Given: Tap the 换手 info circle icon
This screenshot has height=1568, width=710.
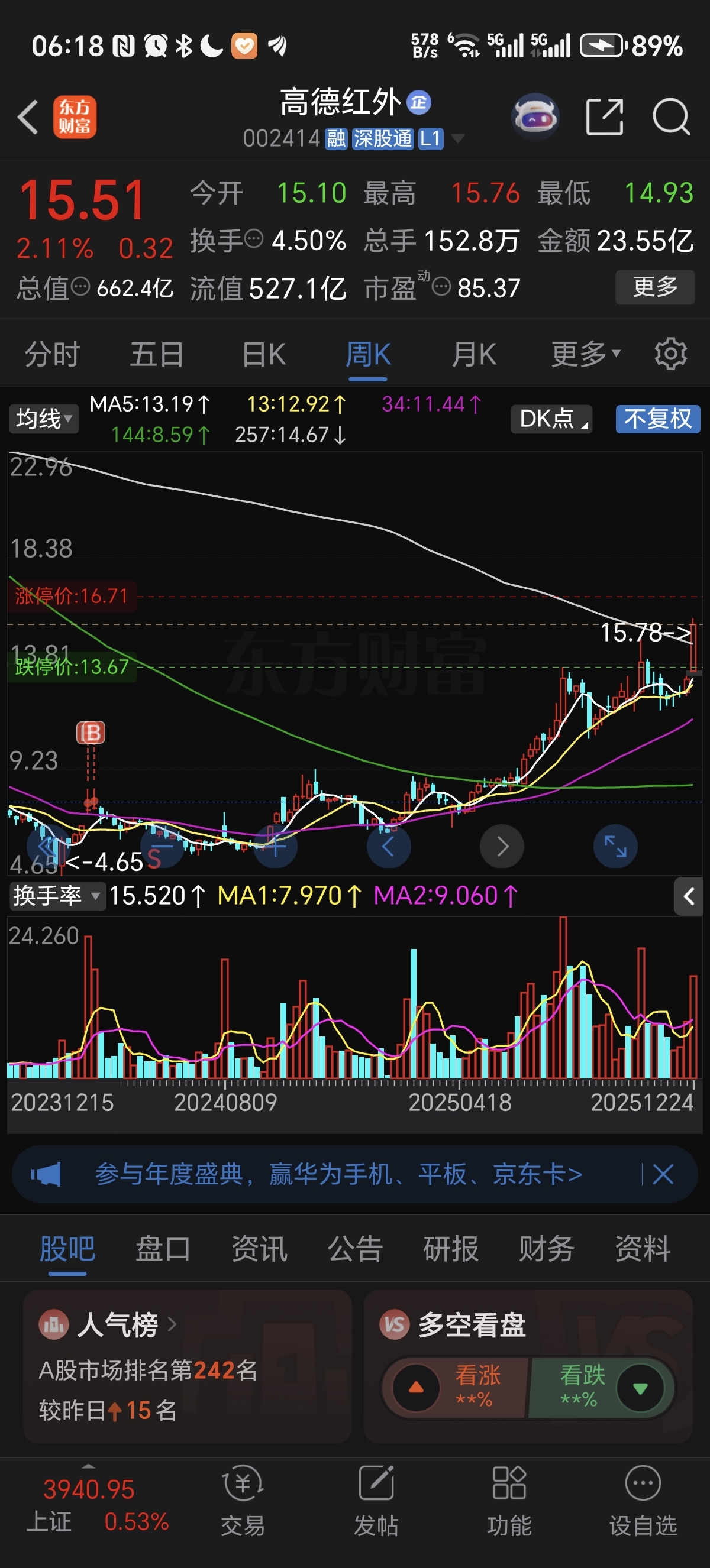Looking at the screenshot, I should (x=254, y=239).
